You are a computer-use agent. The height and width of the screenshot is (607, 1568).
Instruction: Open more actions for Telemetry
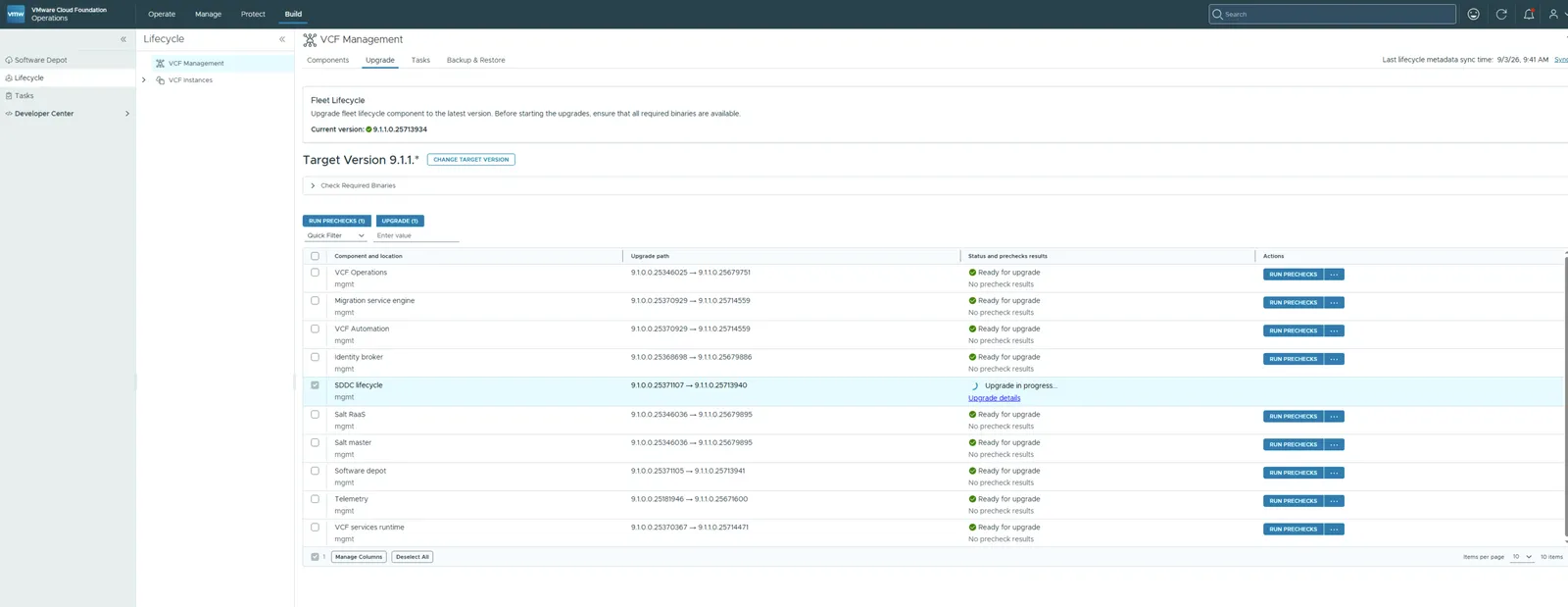coord(1334,501)
